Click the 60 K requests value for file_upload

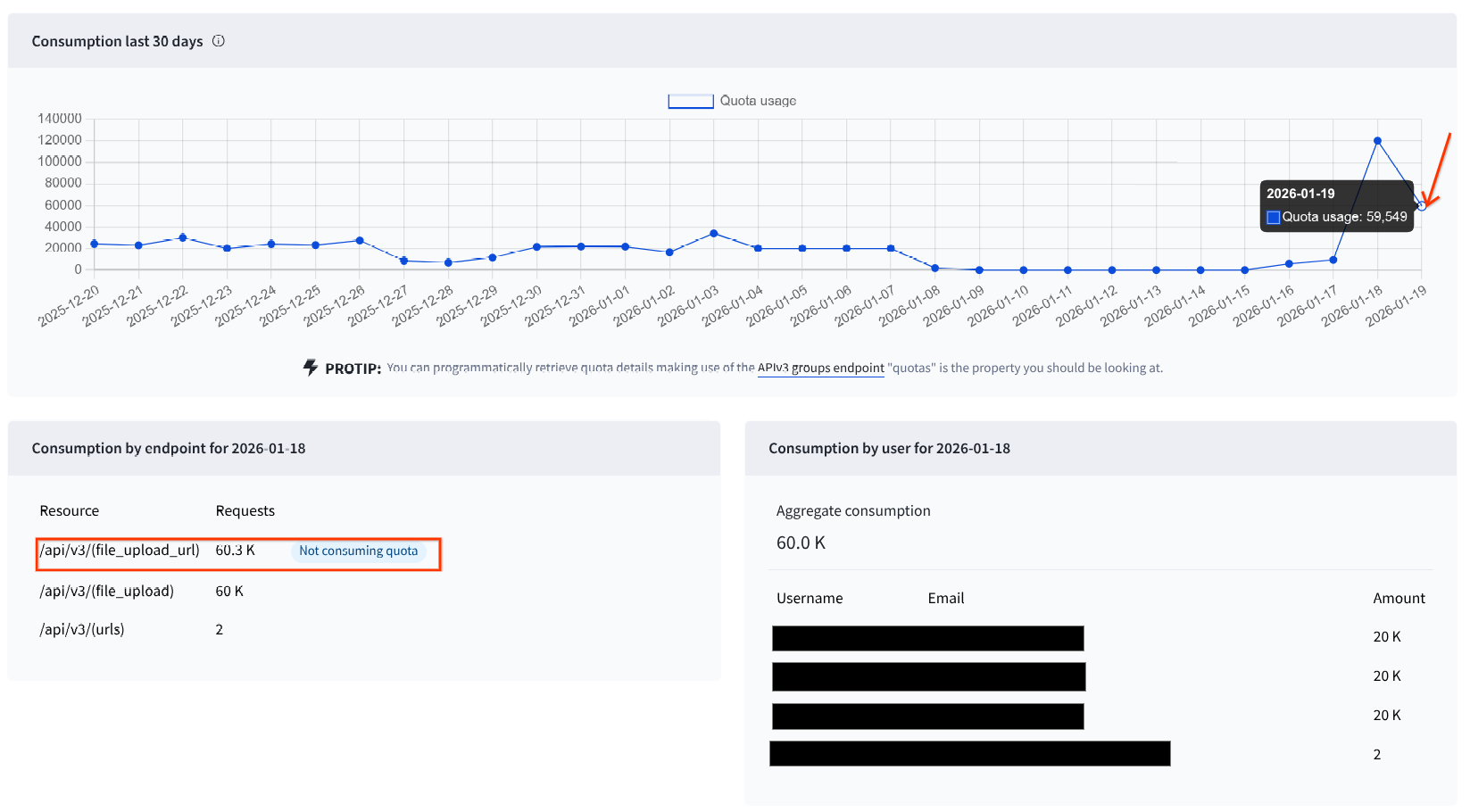[229, 591]
